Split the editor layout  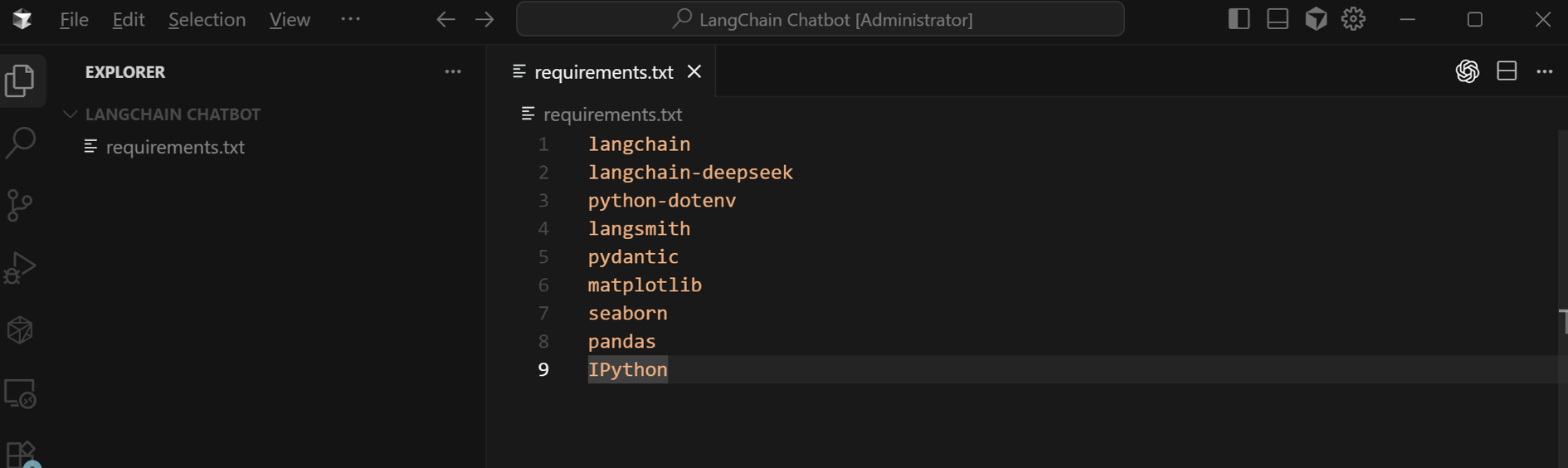tap(1507, 71)
